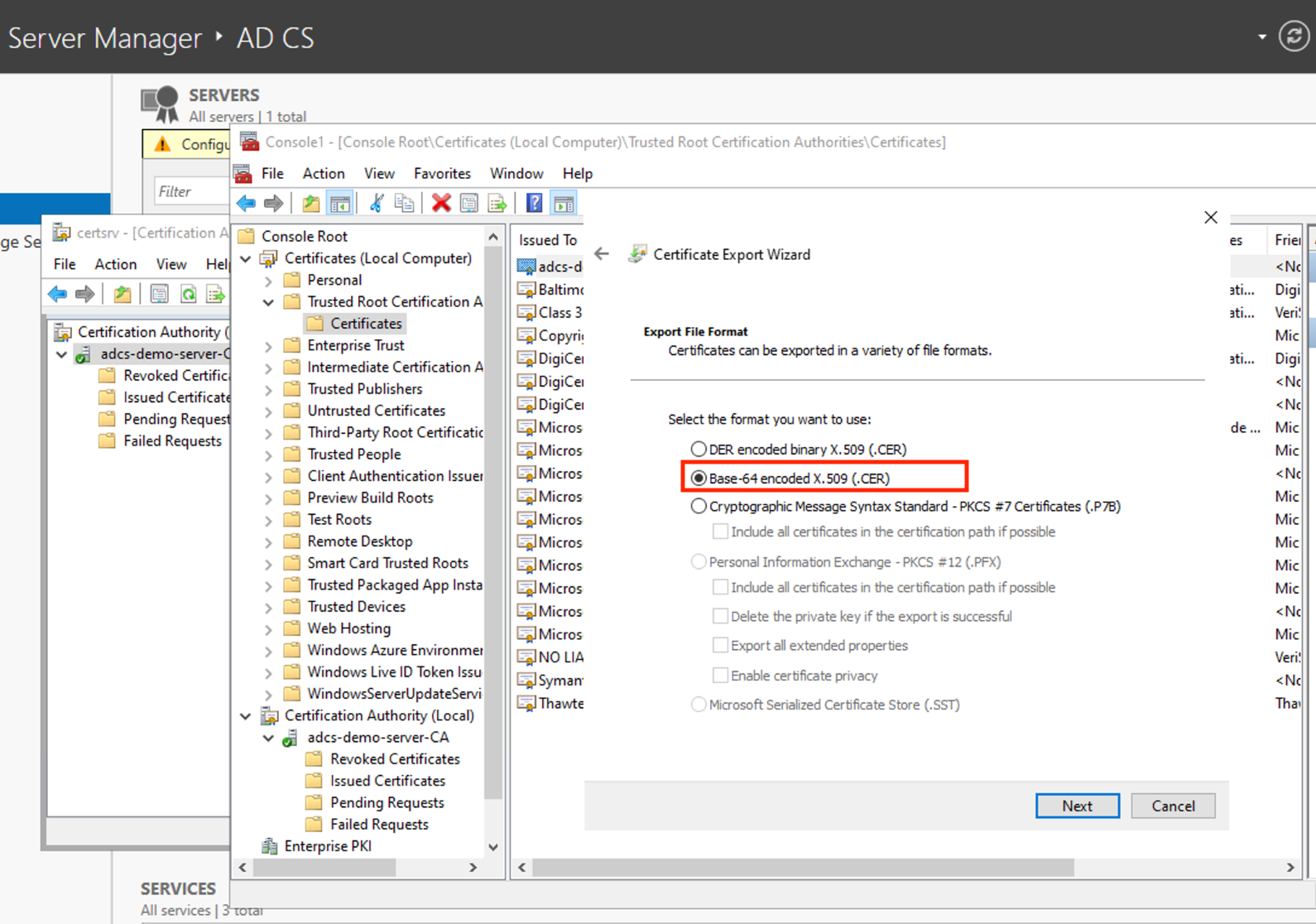Toggle the Show/Hide Action Pane icon
Screen dimensions: 1316x924
[x=564, y=203]
